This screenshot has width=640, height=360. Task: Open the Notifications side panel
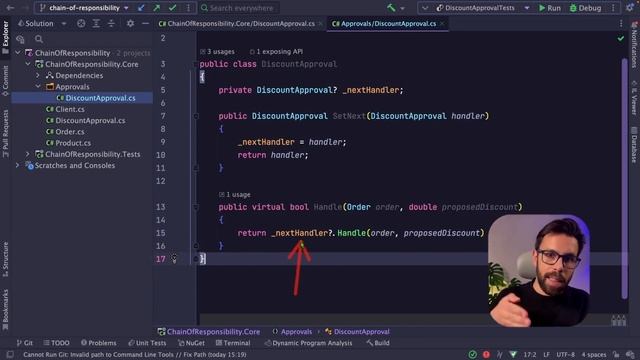pos(634,45)
